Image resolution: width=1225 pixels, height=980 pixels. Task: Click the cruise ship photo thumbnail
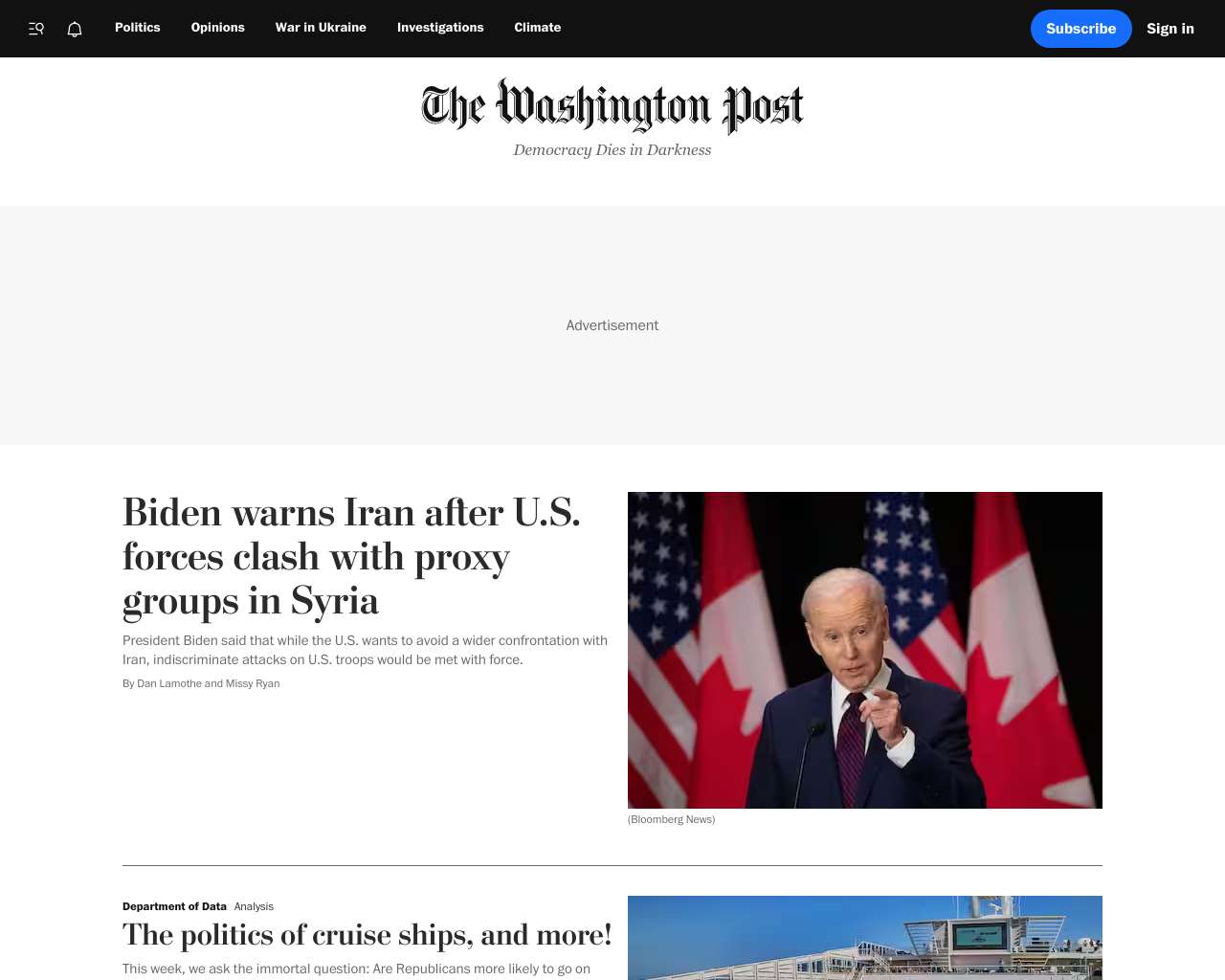point(865,938)
